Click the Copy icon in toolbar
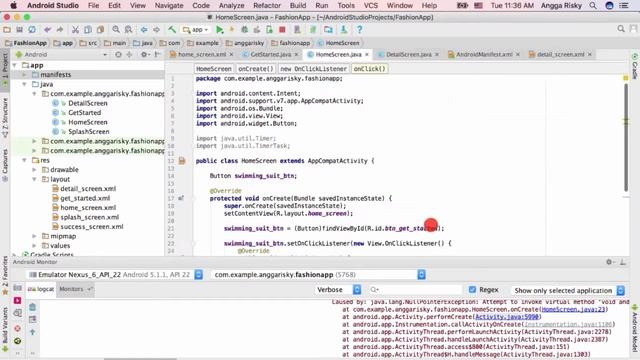 [88, 29]
